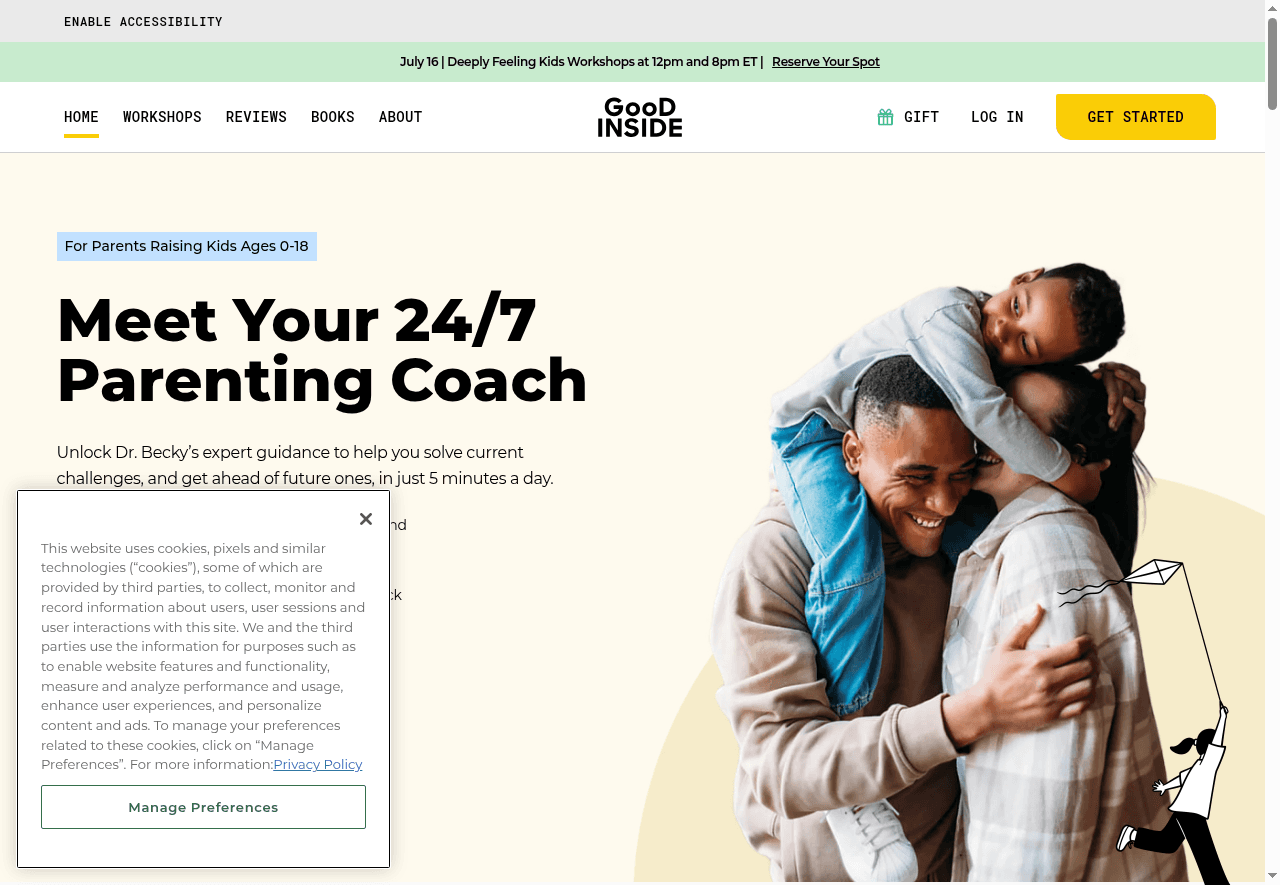
Task: Open Manage Preferences for cookies
Action: (x=203, y=807)
